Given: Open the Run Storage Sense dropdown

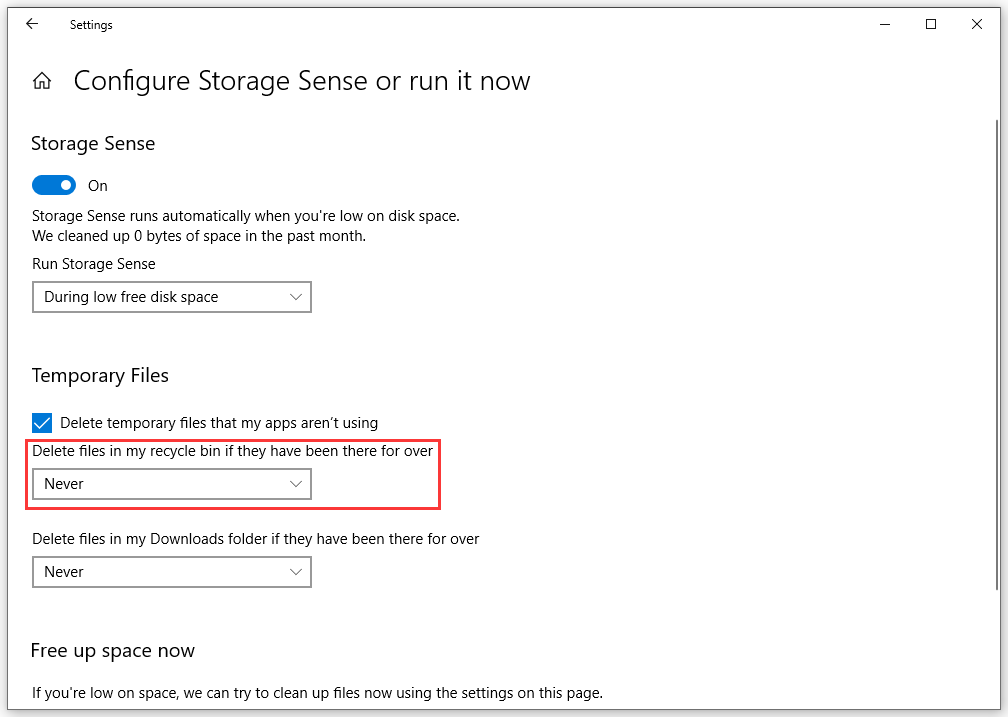Looking at the screenshot, I should point(172,297).
